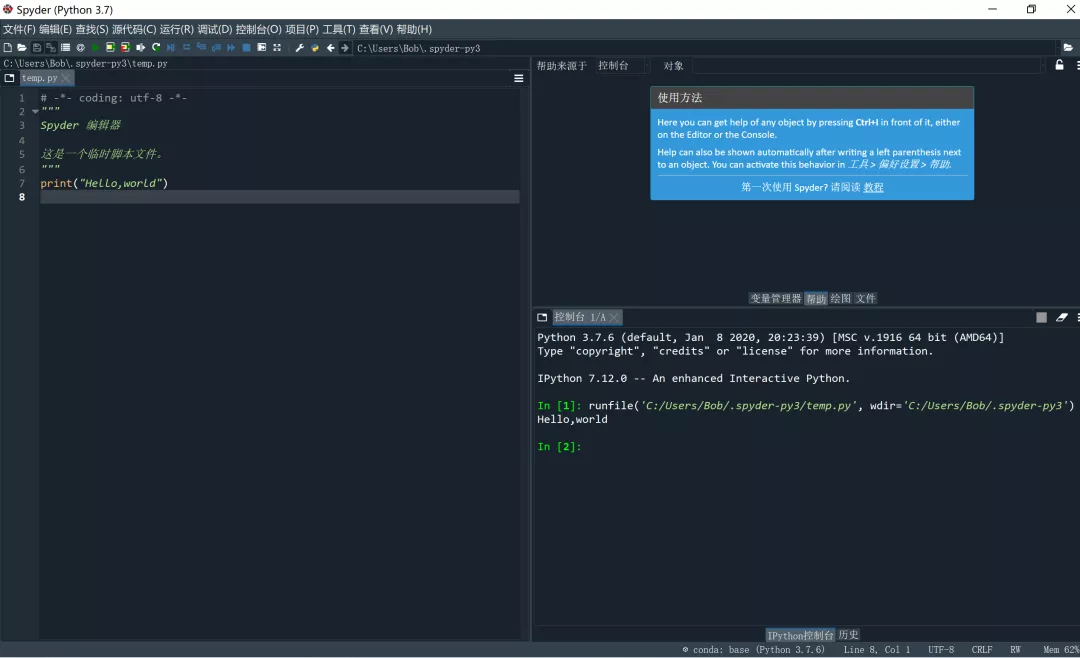Open the 帮助来源于 控制台 source dropdown
The height and width of the screenshot is (658, 1080).
point(622,66)
